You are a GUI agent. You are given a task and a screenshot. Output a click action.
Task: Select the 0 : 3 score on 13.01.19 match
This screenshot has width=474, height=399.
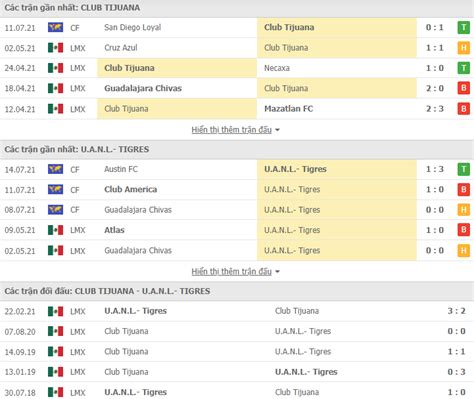[456, 372]
